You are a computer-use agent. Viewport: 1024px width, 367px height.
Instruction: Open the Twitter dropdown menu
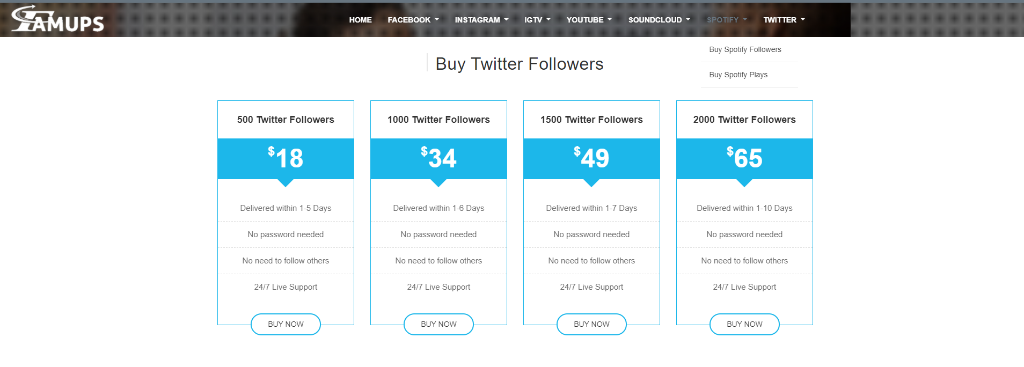(784, 20)
